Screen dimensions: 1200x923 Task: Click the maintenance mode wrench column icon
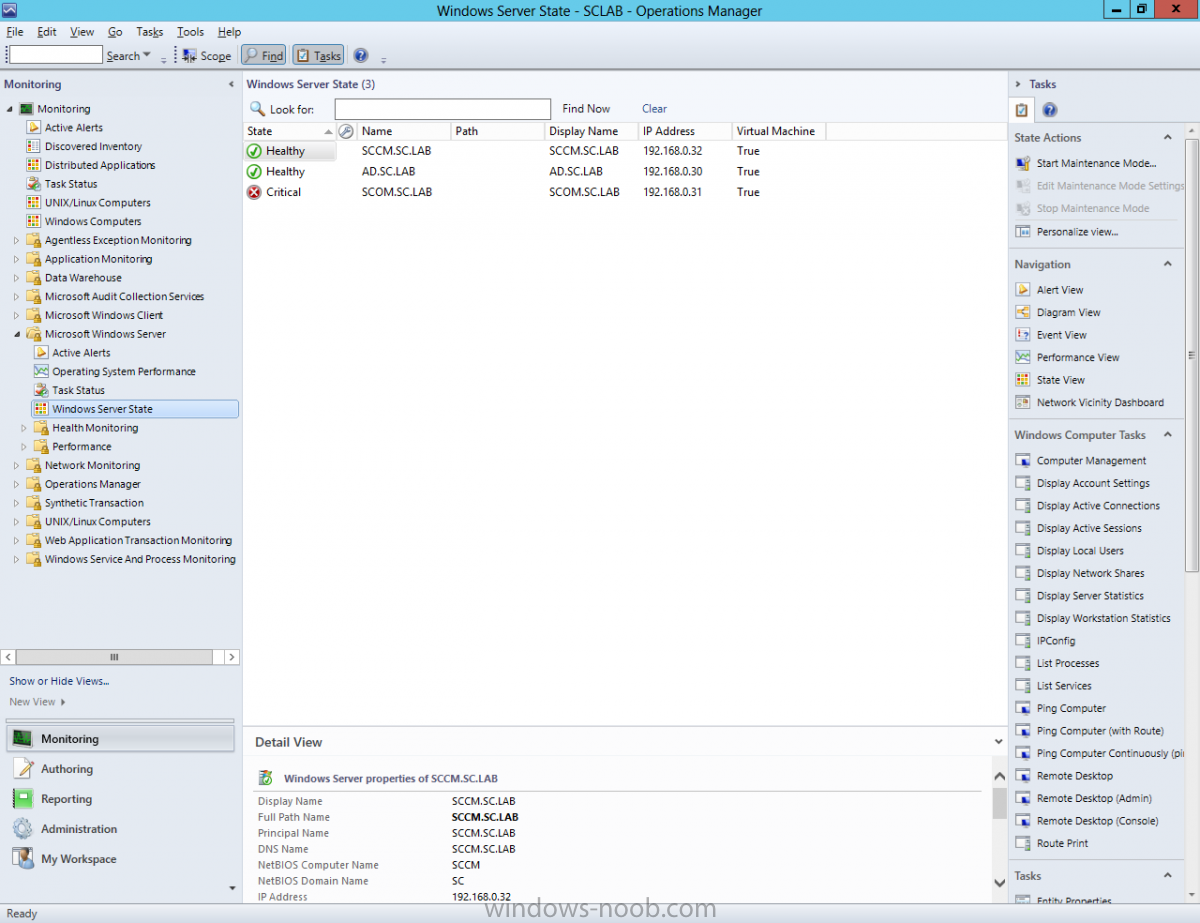346,131
